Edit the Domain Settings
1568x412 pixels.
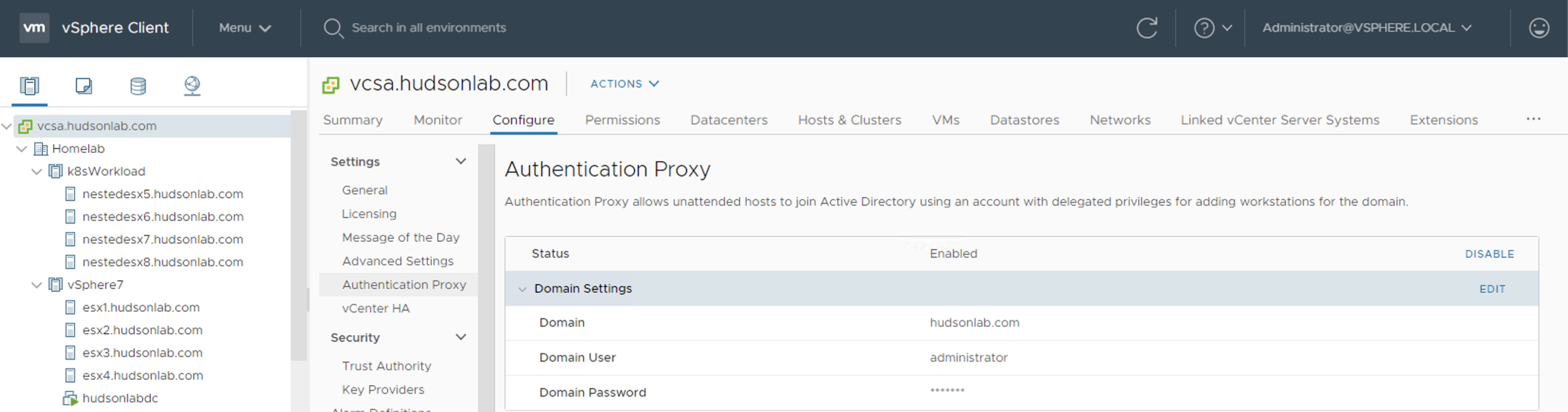(1492, 289)
